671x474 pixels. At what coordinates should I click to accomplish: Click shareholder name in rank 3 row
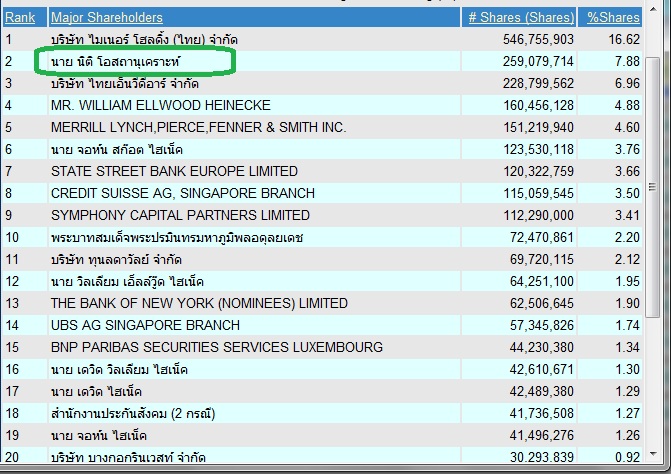pyautogui.click(x=125, y=83)
